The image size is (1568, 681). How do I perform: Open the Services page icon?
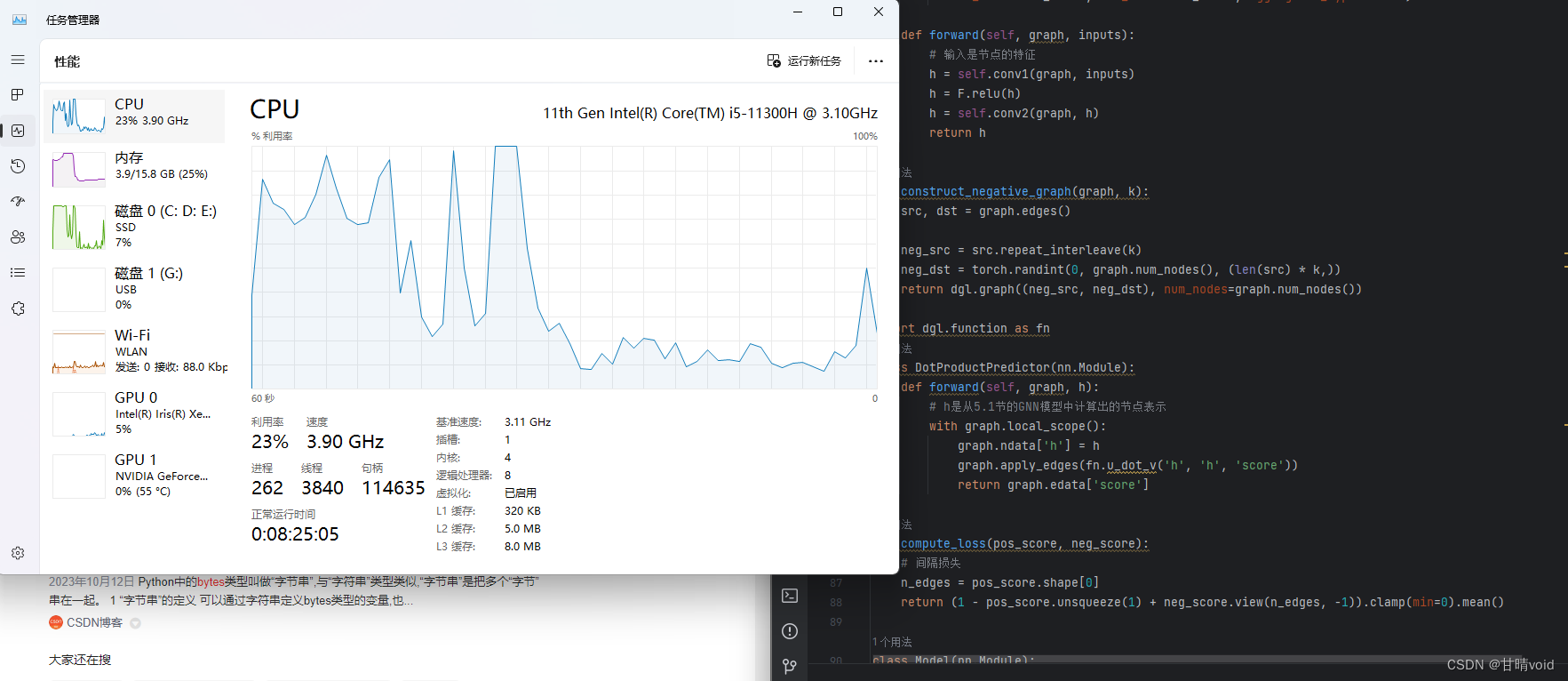pyautogui.click(x=18, y=308)
